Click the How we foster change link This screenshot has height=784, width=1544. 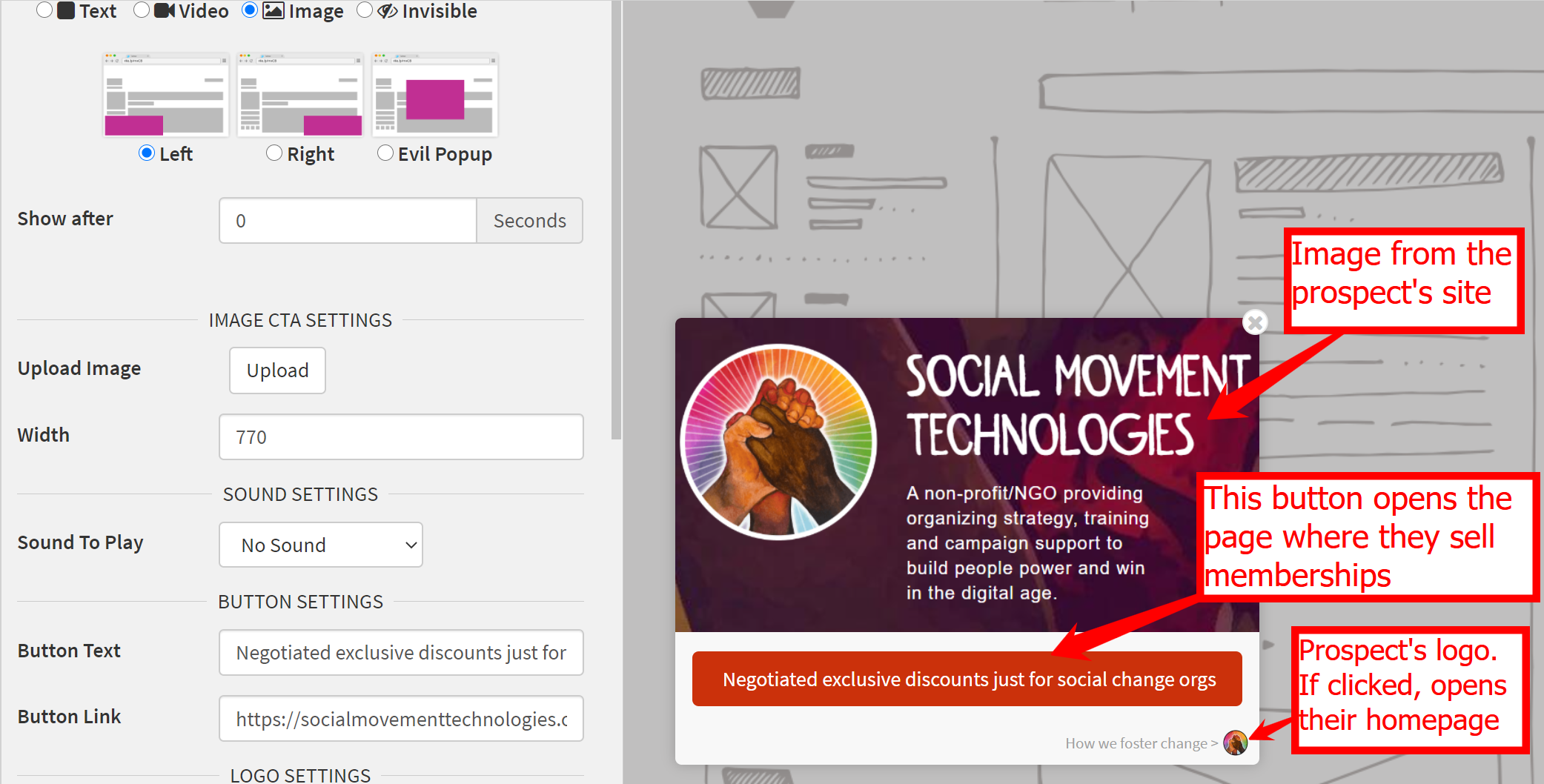pyautogui.click(x=1142, y=743)
